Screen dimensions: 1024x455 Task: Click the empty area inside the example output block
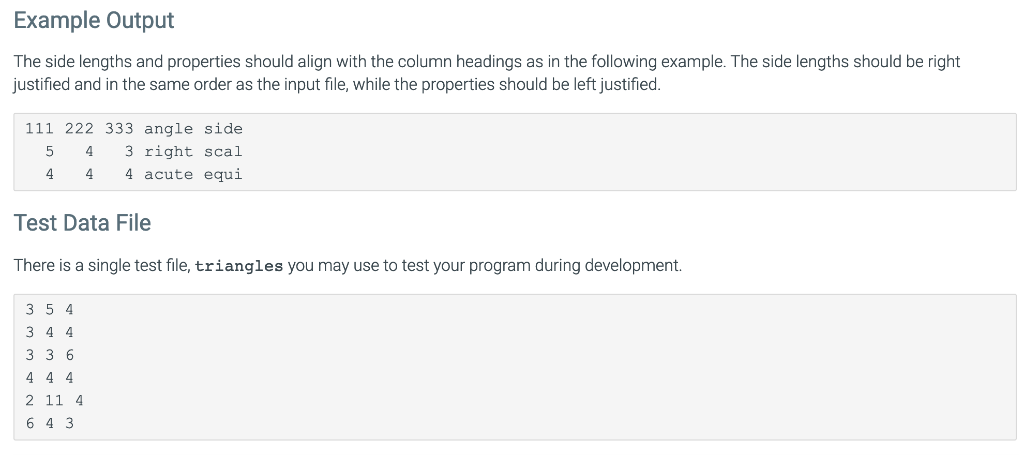coord(627,151)
